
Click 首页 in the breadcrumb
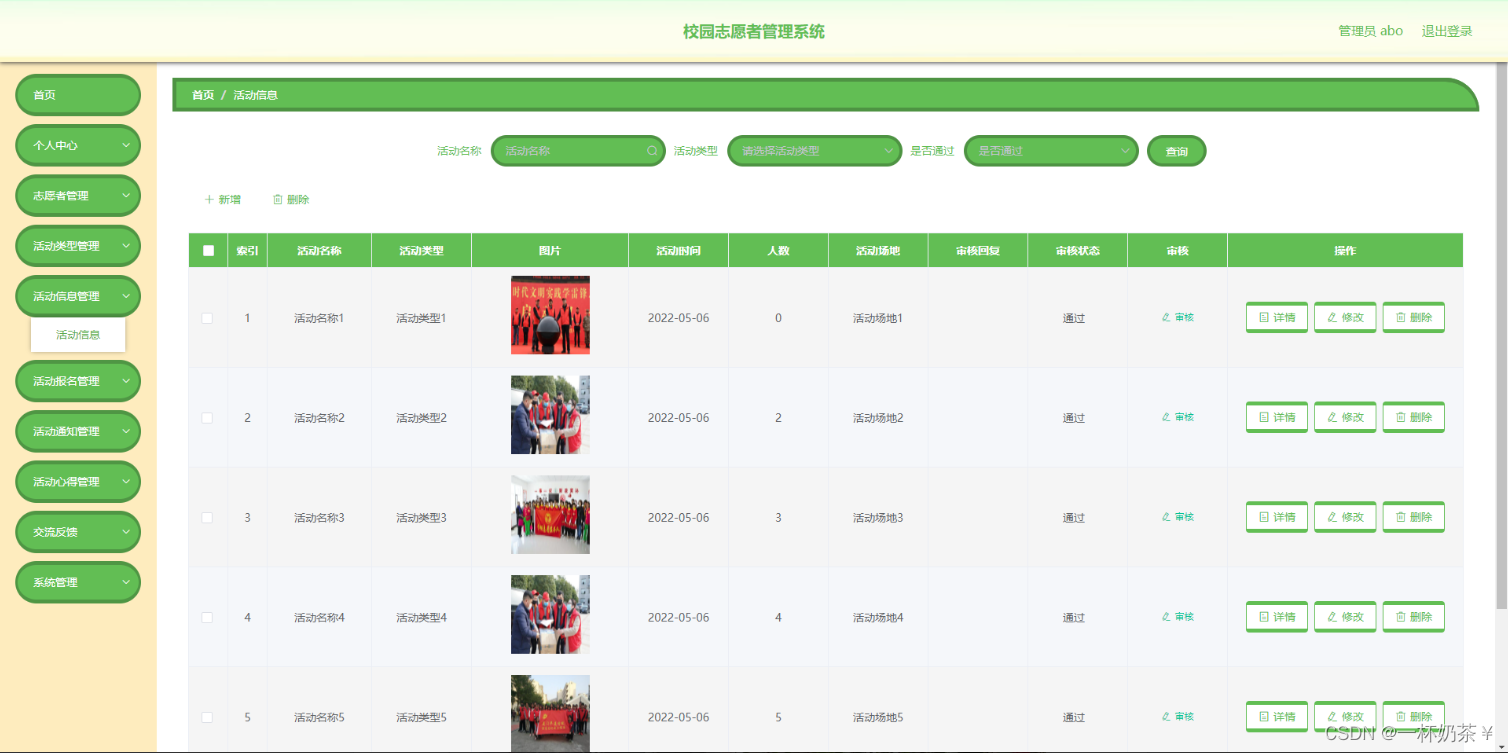(203, 95)
